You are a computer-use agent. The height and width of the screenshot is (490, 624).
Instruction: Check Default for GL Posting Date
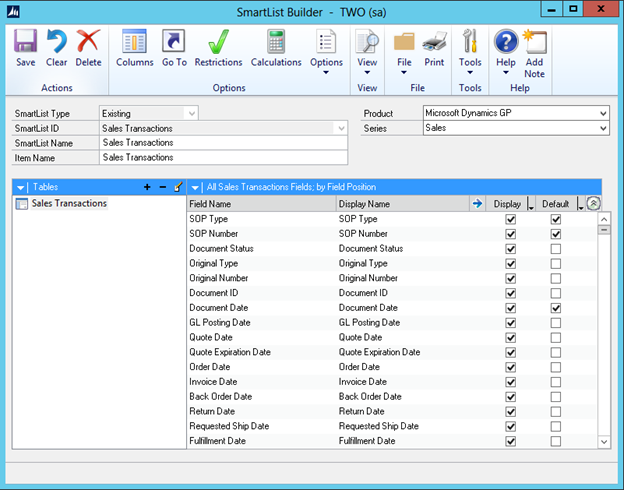[x=556, y=323]
